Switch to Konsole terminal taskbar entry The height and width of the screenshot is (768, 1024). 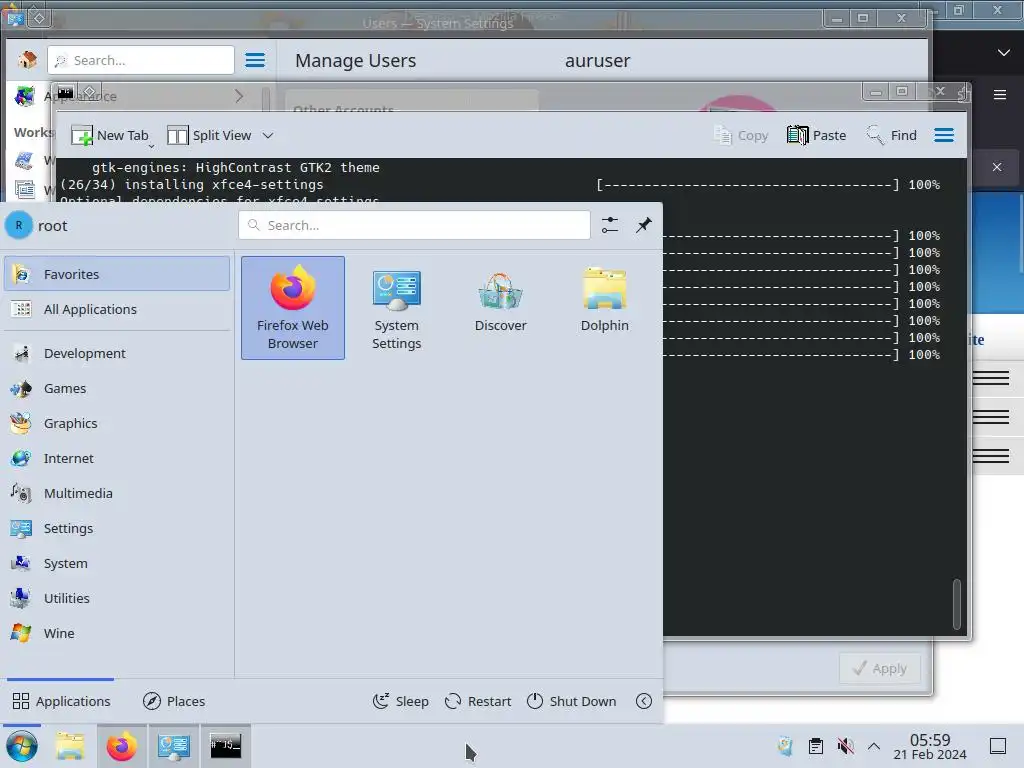225,746
